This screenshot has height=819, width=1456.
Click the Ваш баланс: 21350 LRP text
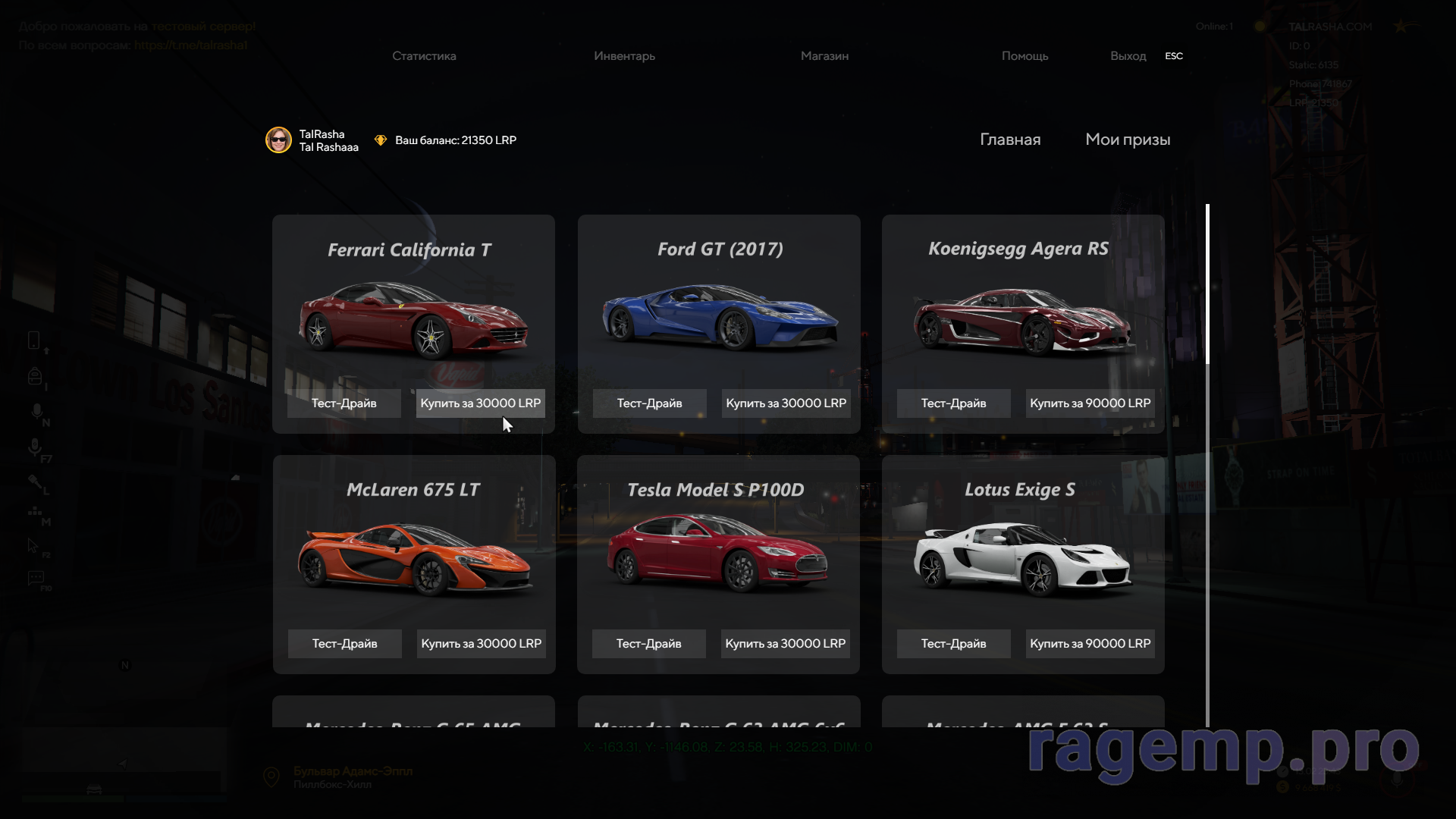click(456, 140)
